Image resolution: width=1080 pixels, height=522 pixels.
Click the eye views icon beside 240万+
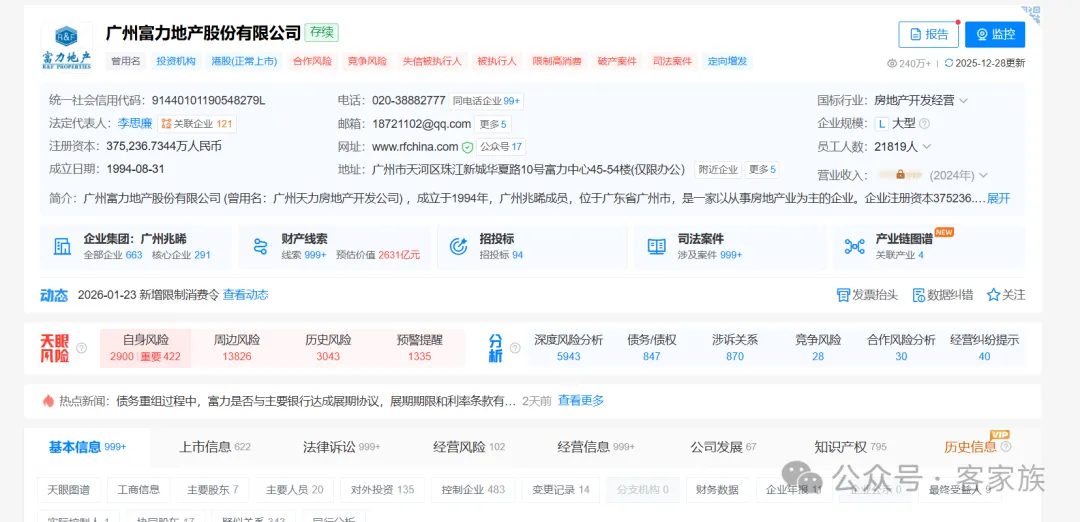pyautogui.click(x=892, y=63)
